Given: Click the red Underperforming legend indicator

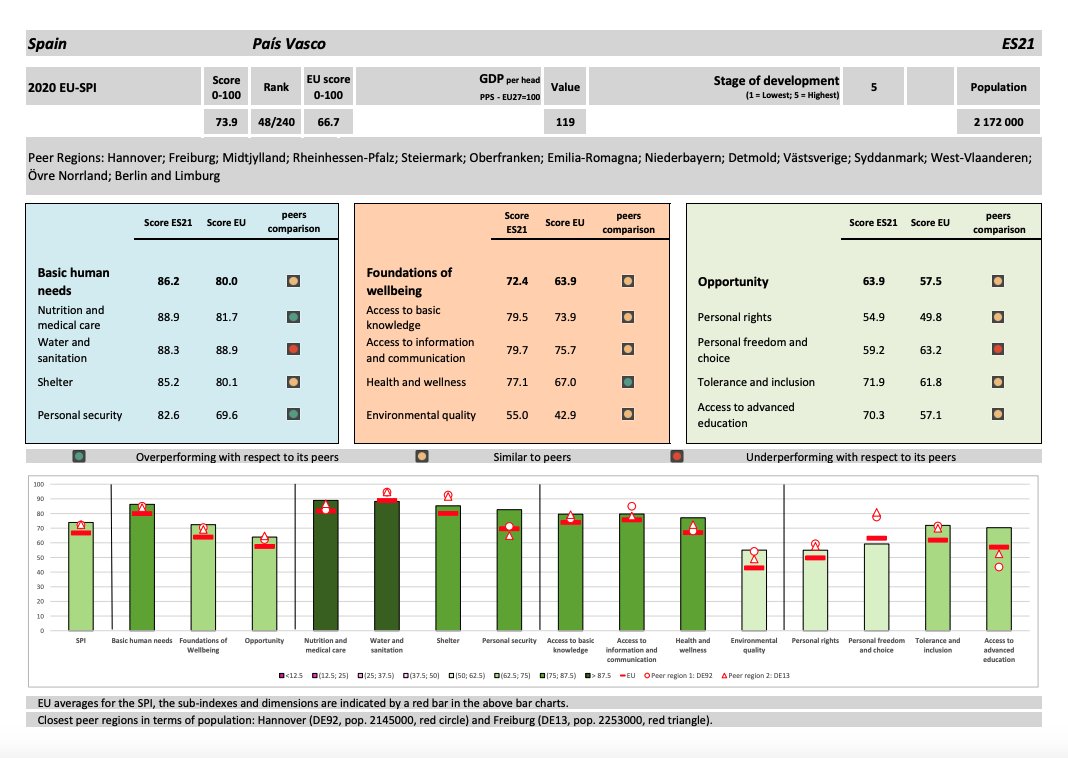Looking at the screenshot, I should (676, 456).
